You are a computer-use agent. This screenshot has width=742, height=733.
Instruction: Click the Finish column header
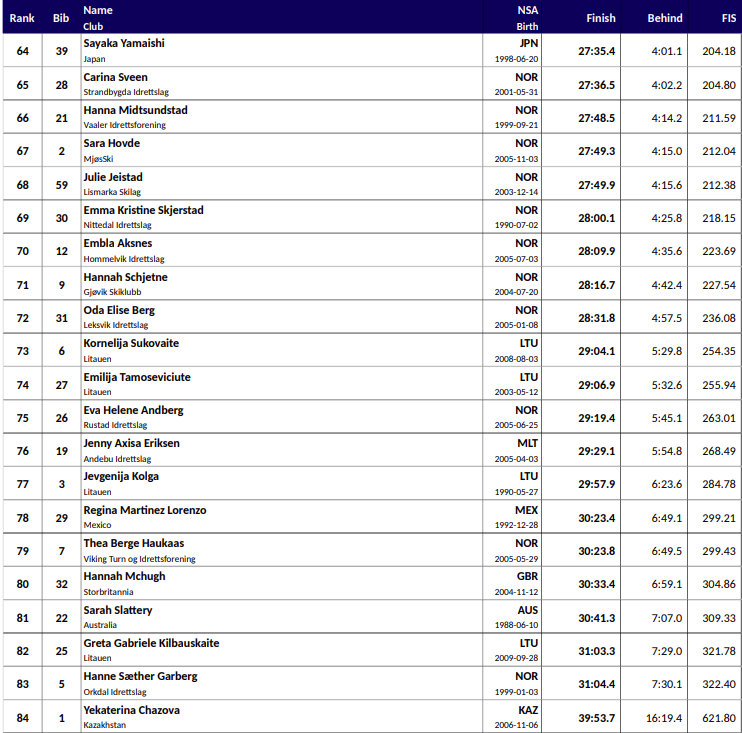click(600, 18)
